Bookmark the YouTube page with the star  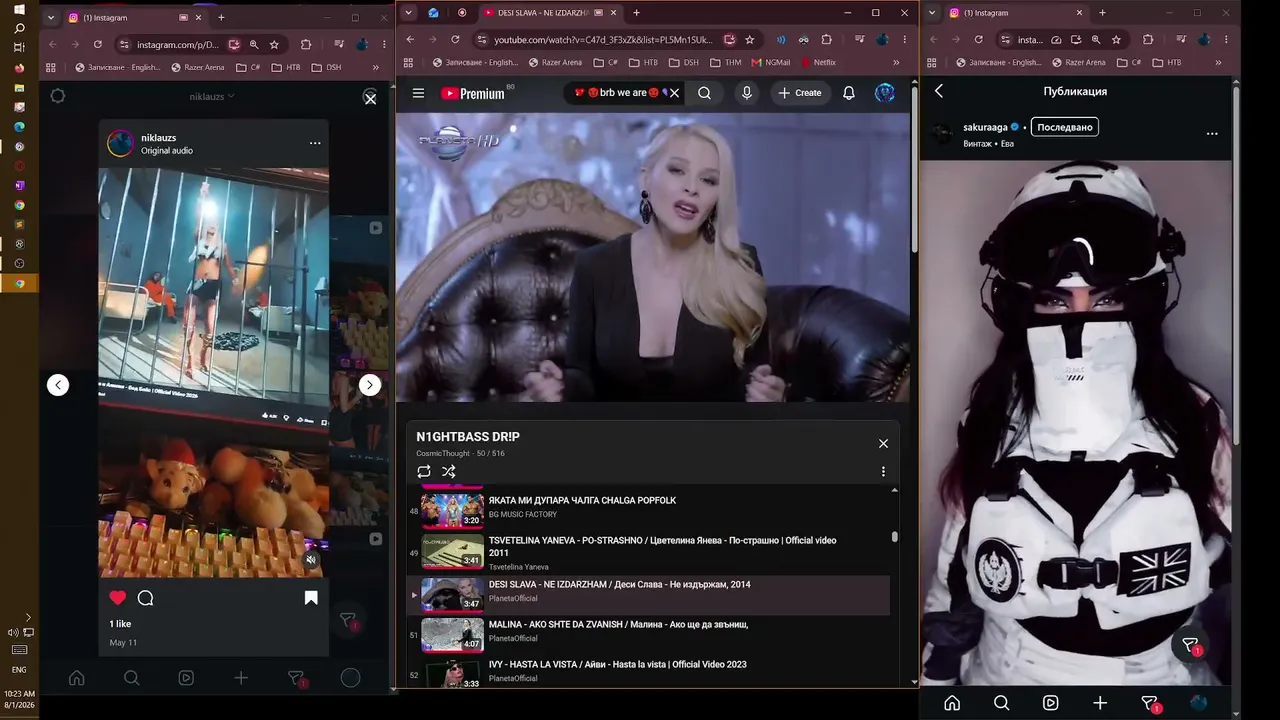point(750,40)
